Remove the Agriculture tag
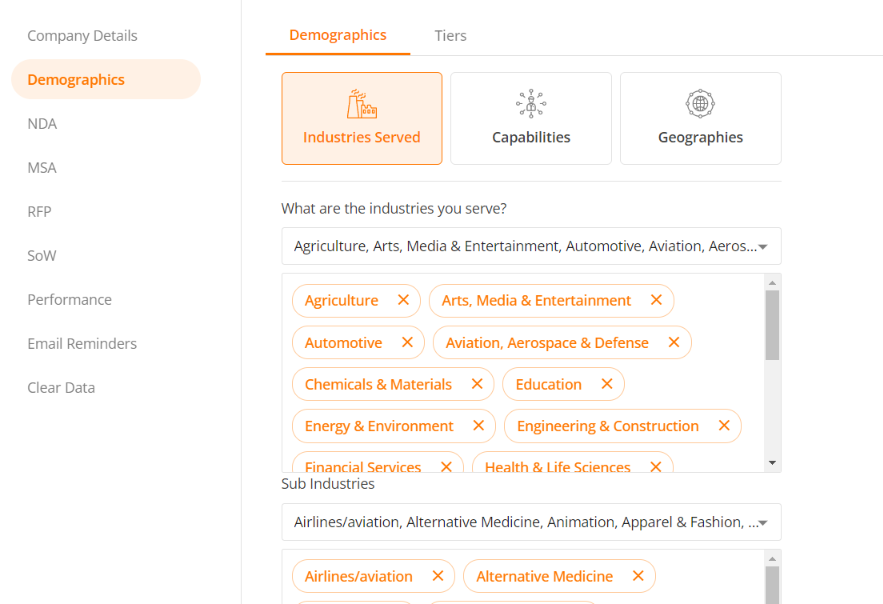This screenshot has height=604, width=883. [x=403, y=300]
